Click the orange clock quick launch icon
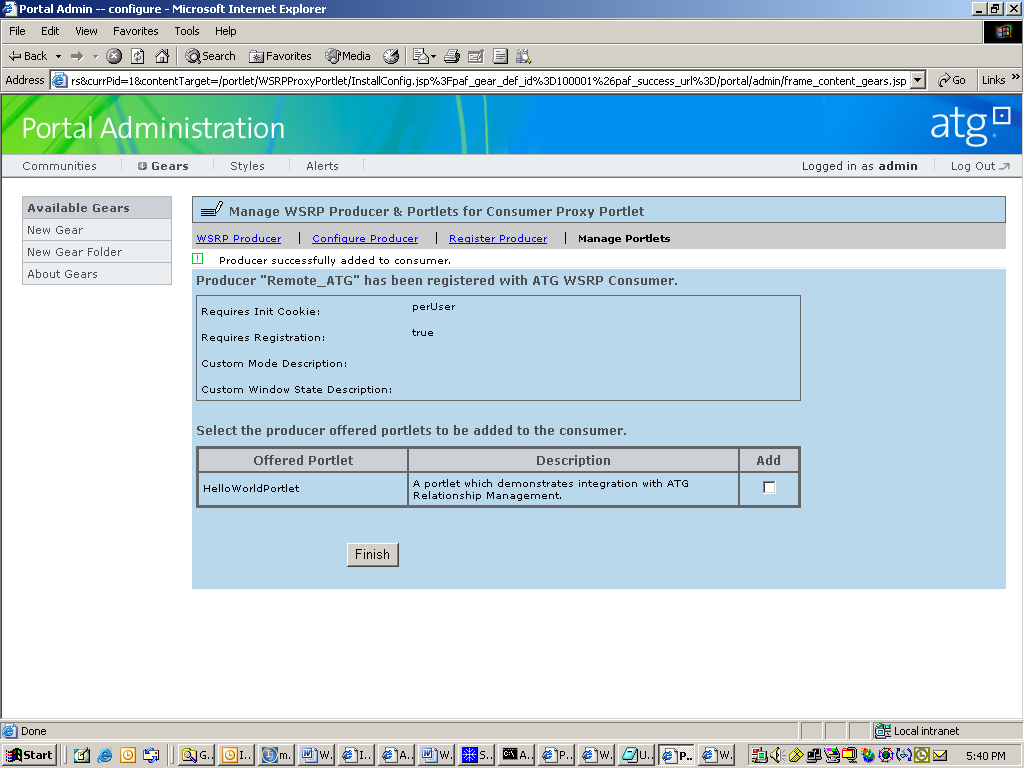This screenshot has width=1024, height=768. pyautogui.click(x=128, y=755)
